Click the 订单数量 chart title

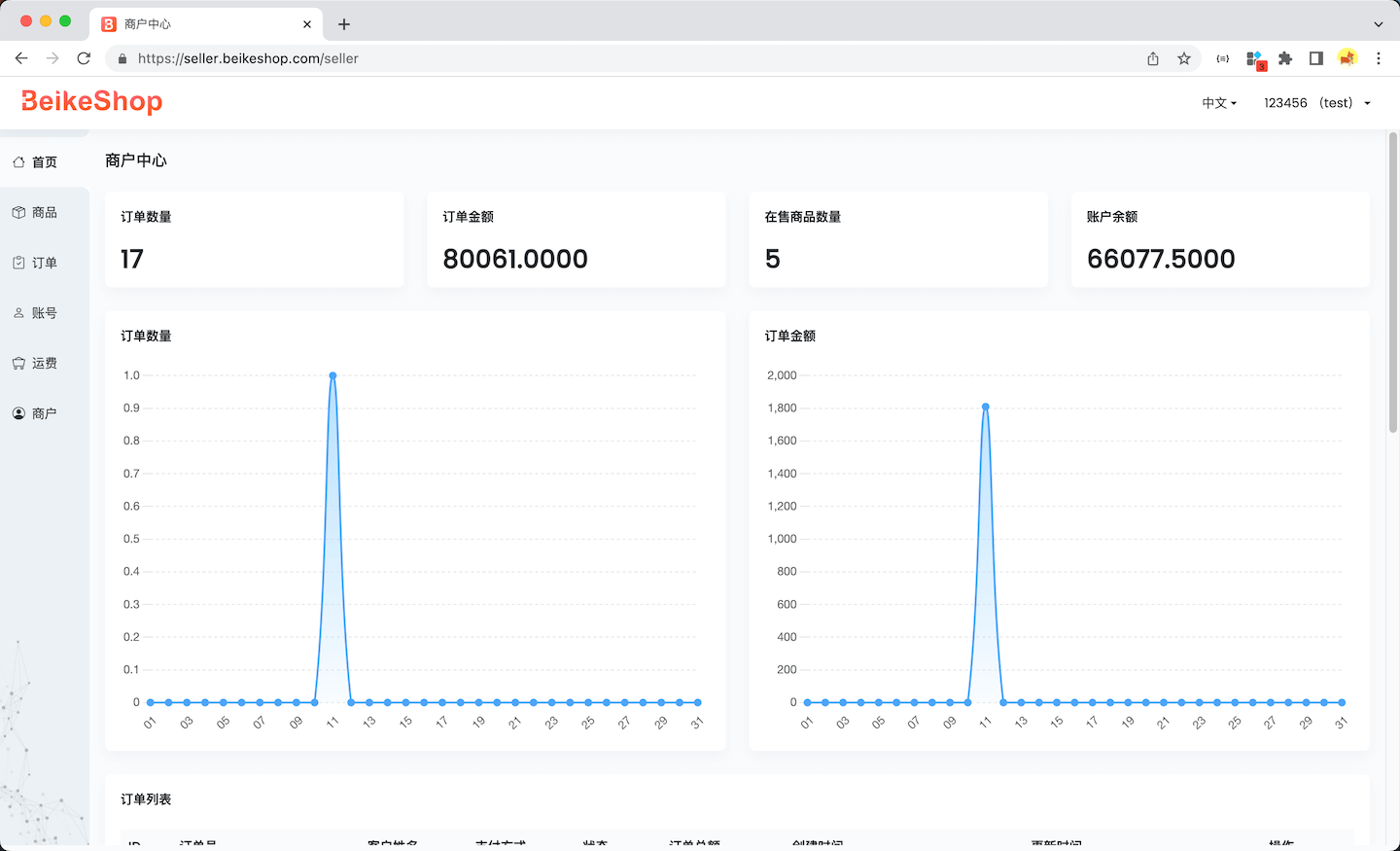click(x=146, y=337)
